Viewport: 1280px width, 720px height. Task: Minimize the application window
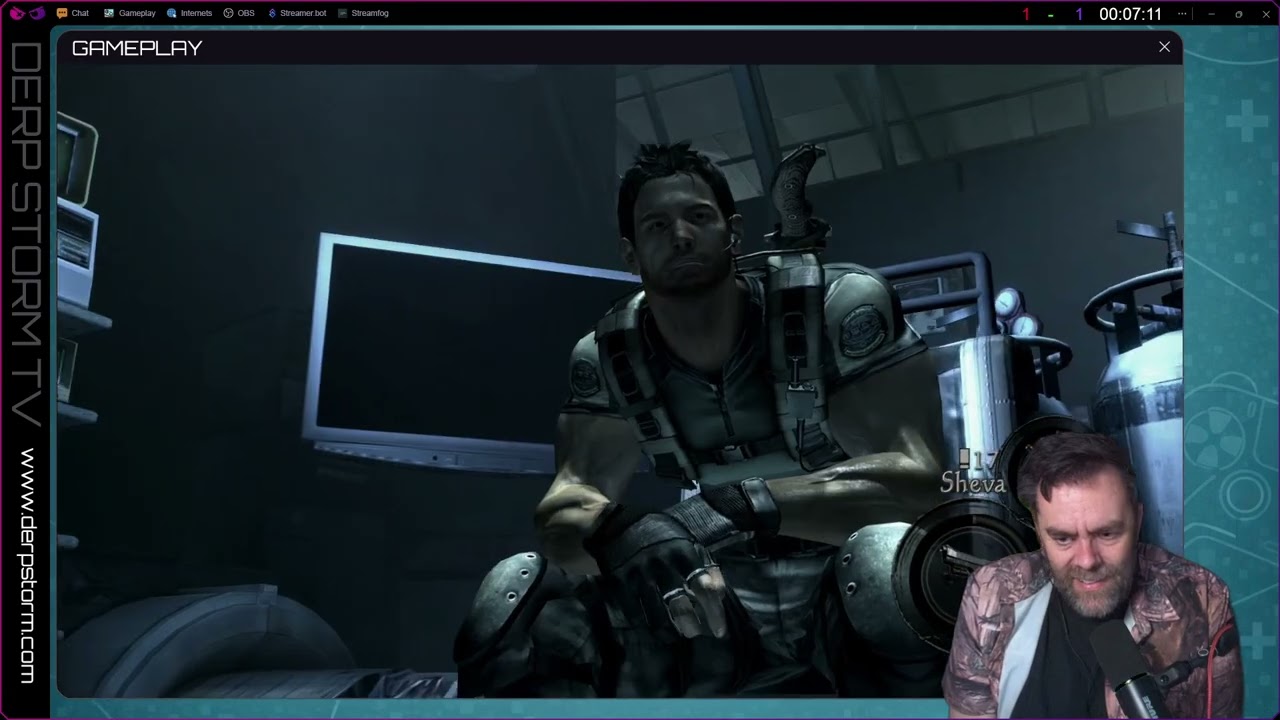pos(1211,14)
